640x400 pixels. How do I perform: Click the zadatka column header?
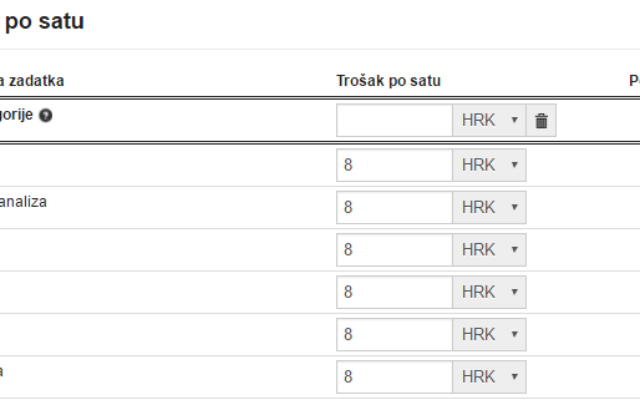[x=32, y=81]
